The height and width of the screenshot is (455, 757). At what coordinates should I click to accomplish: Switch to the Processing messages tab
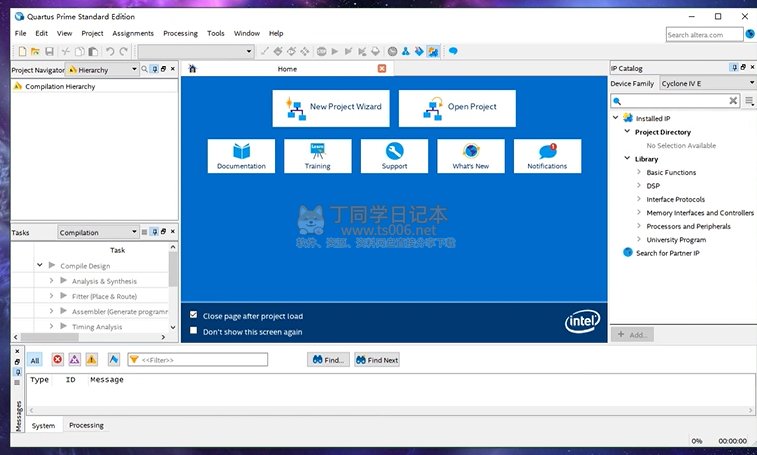[86, 425]
